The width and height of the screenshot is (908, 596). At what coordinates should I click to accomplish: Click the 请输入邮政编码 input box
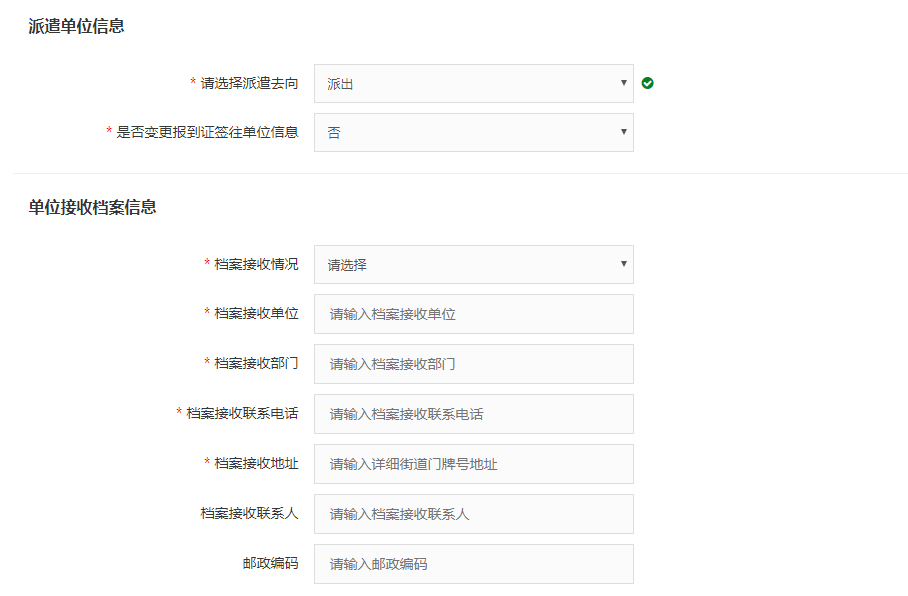click(x=473, y=564)
